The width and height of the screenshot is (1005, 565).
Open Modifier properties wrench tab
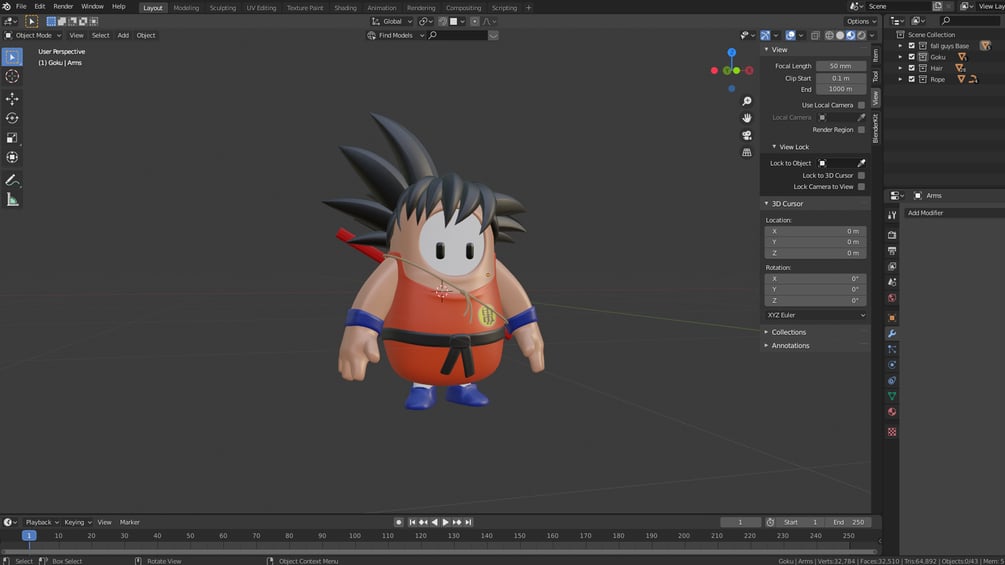pos(892,334)
